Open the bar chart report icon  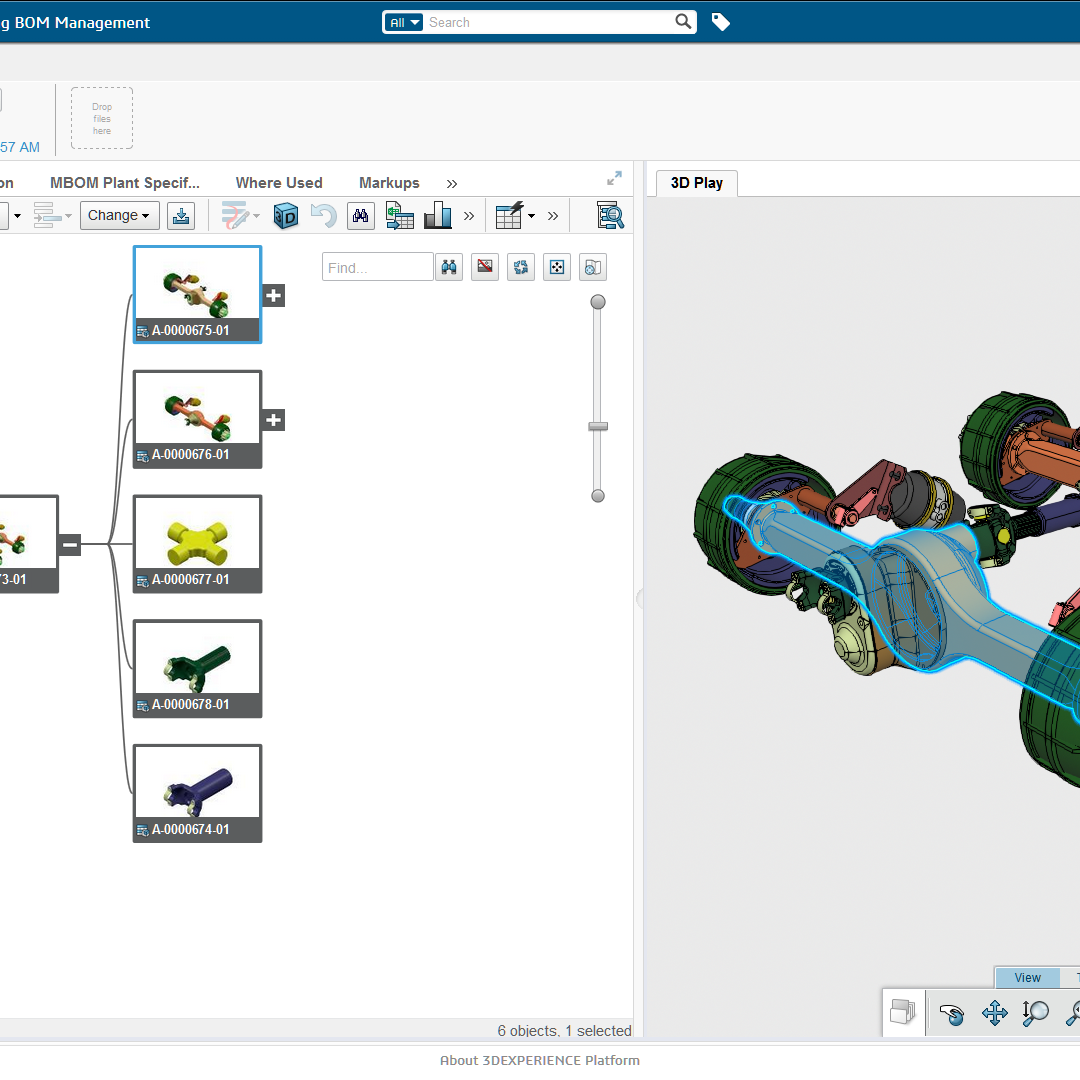pyautogui.click(x=437, y=215)
